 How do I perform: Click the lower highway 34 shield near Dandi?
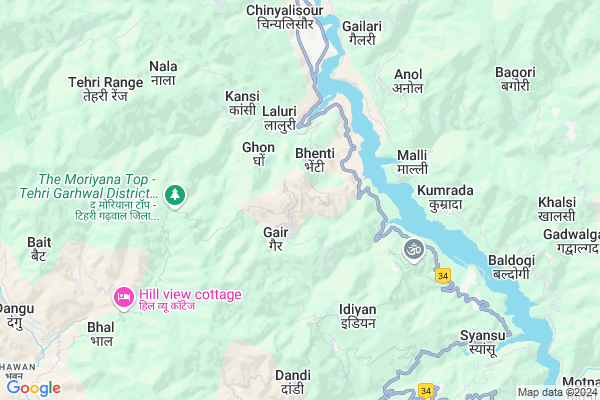pyautogui.click(x=426, y=390)
